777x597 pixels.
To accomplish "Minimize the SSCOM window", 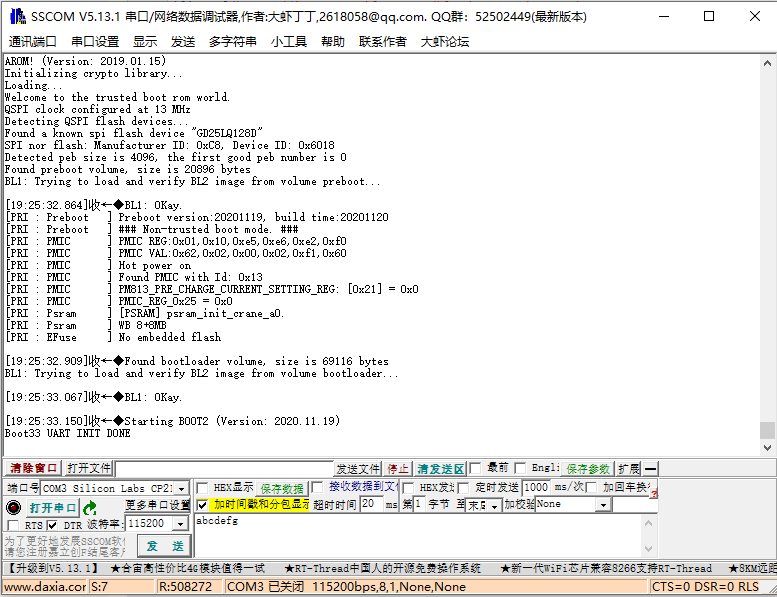I will click(x=664, y=16).
